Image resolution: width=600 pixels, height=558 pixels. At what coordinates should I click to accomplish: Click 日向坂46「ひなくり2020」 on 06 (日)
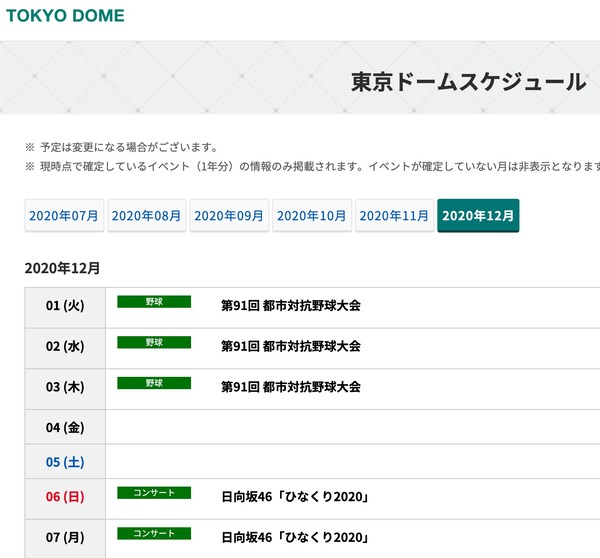(295, 497)
